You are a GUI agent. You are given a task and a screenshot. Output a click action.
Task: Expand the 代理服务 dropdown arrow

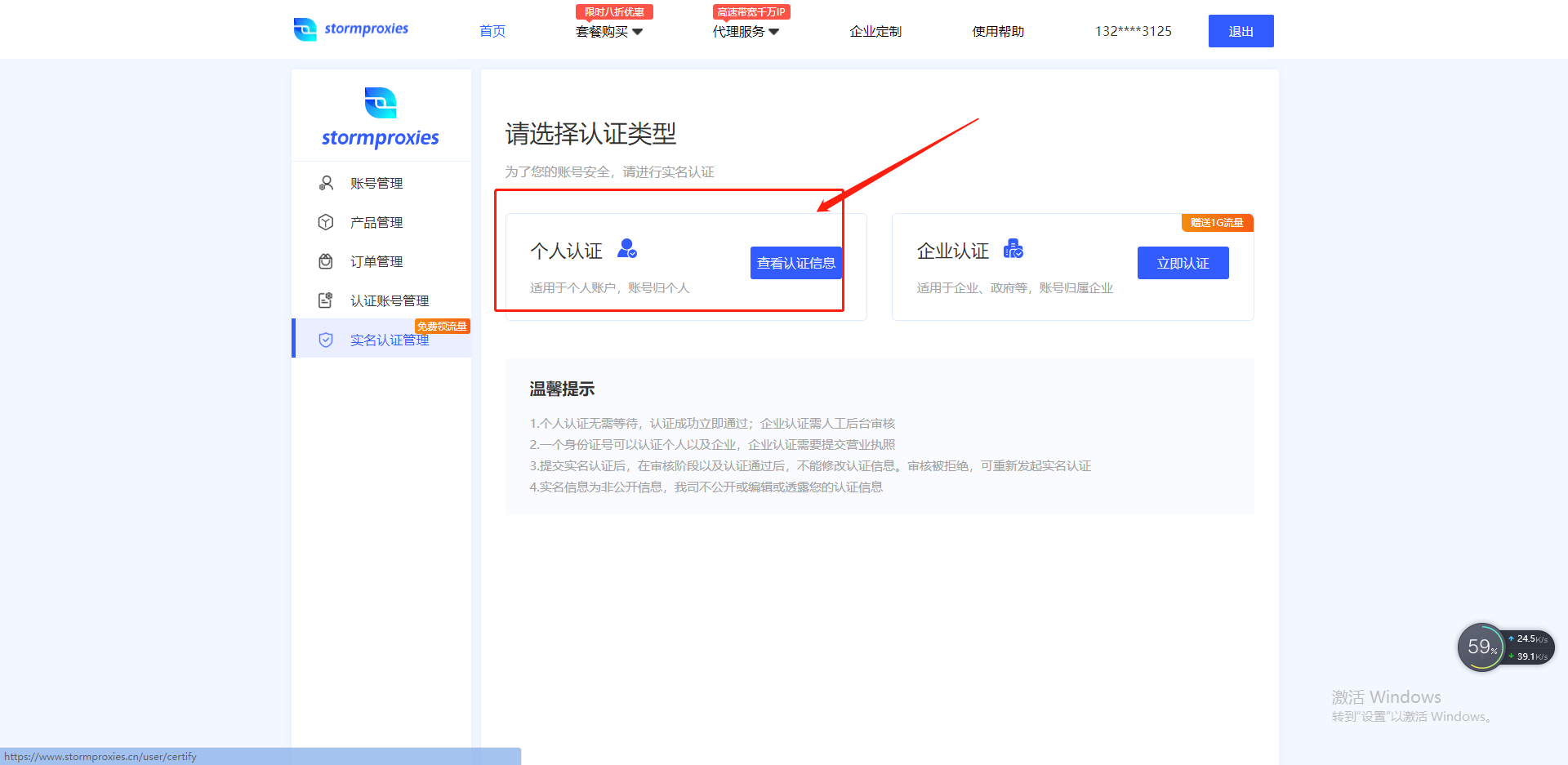pyautogui.click(x=774, y=32)
